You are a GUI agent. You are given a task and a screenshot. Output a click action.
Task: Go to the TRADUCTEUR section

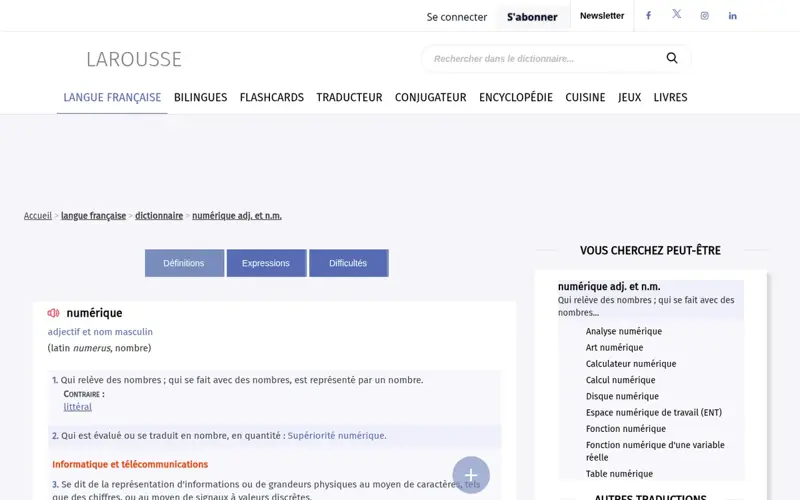point(349,97)
